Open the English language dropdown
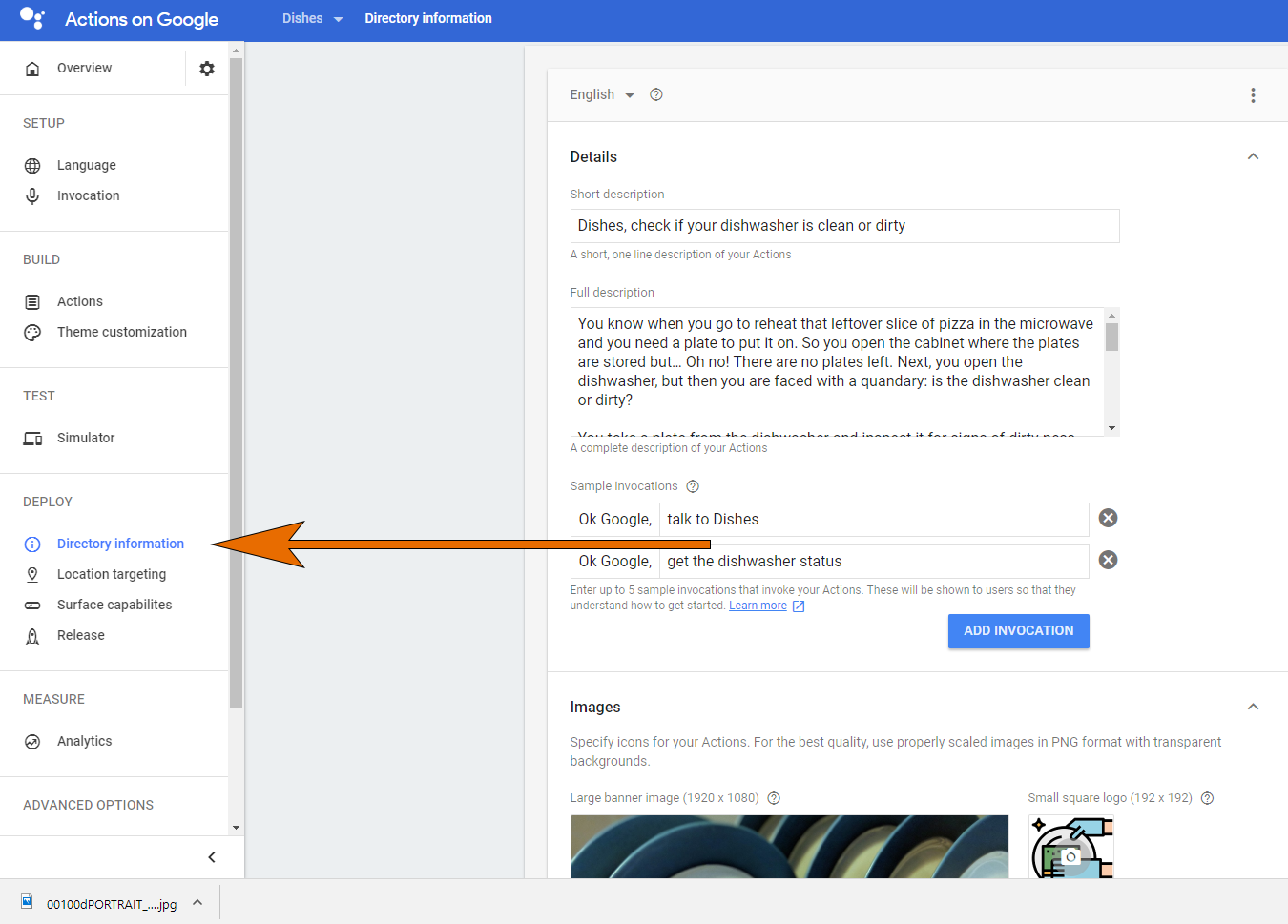This screenshot has height=924, width=1288. point(602,94)
